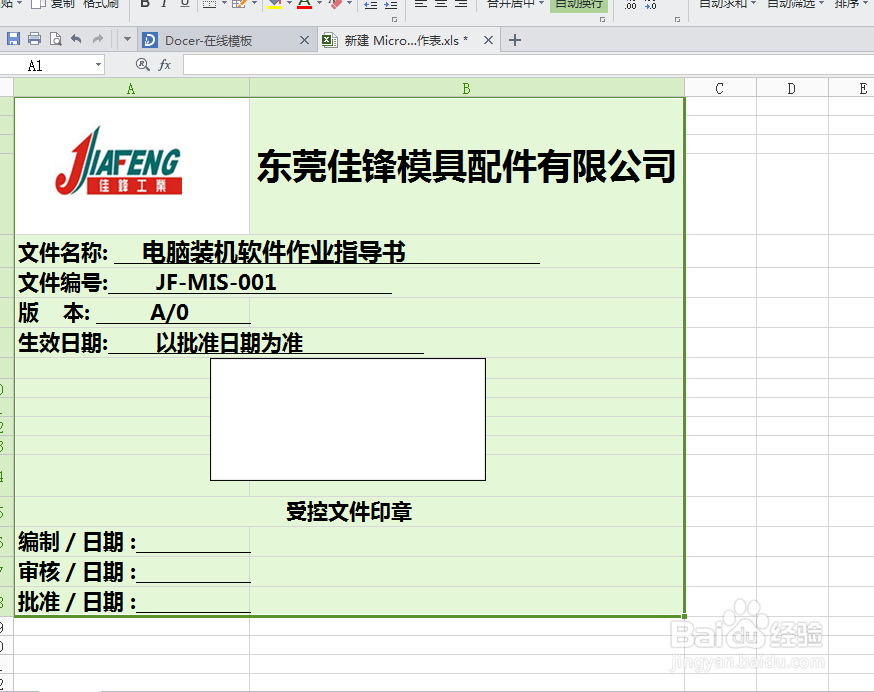This screenshot has height=692, width=874.
Task: Select the JIAFENG logo image
Action: click(118, 161)
